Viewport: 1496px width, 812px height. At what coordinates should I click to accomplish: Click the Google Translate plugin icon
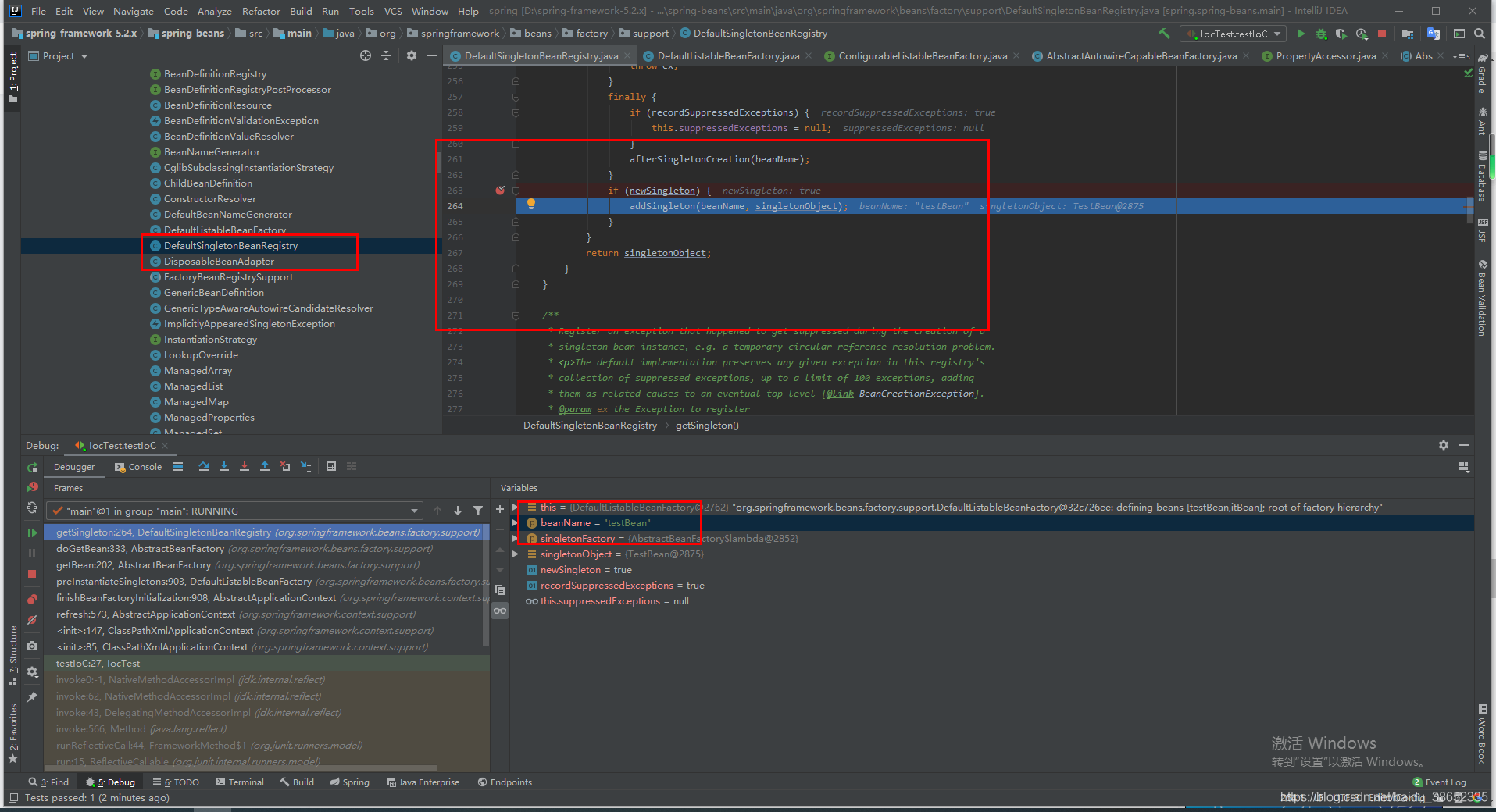1434,34
